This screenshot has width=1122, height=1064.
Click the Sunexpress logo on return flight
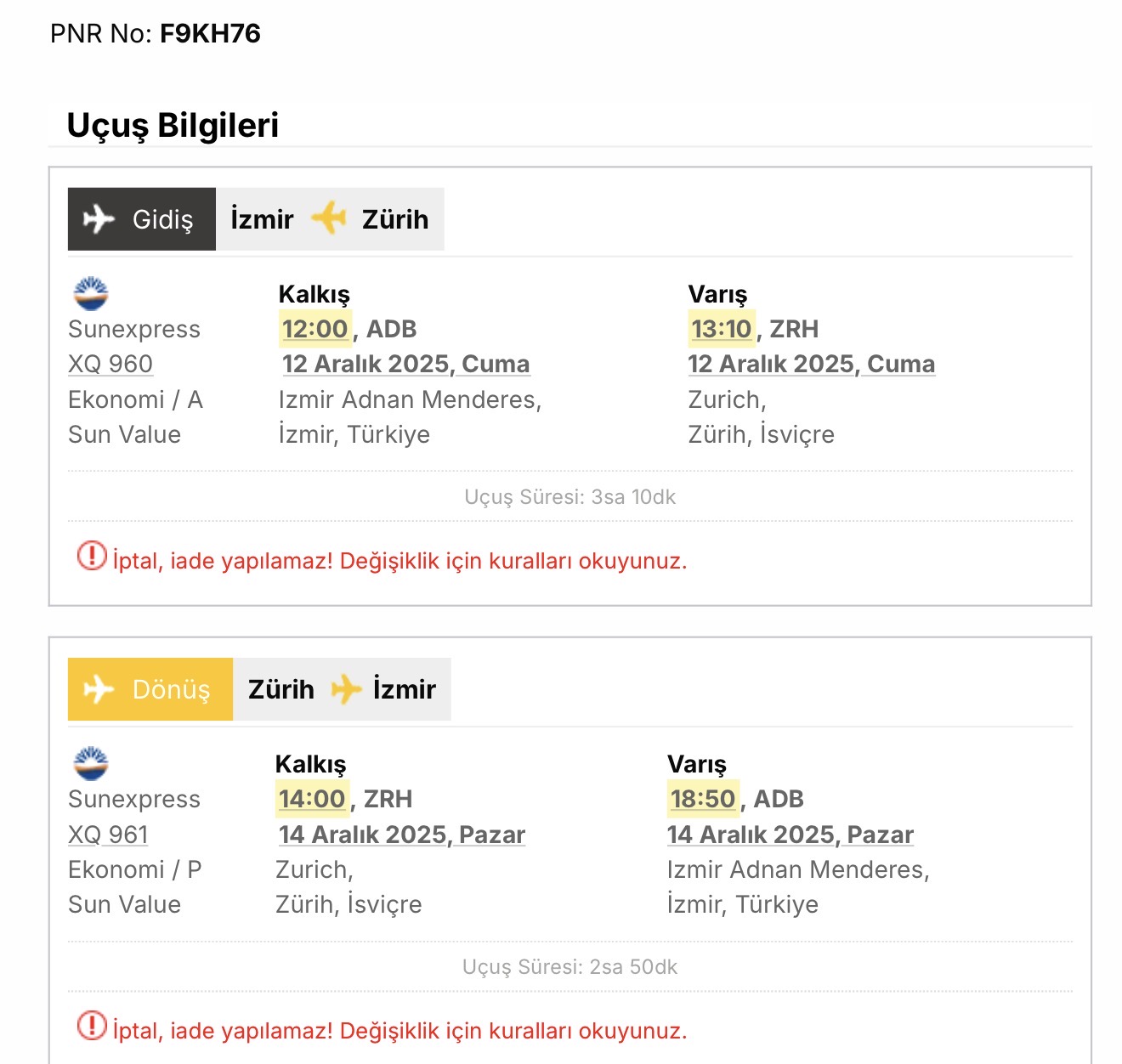pos(91,763)
